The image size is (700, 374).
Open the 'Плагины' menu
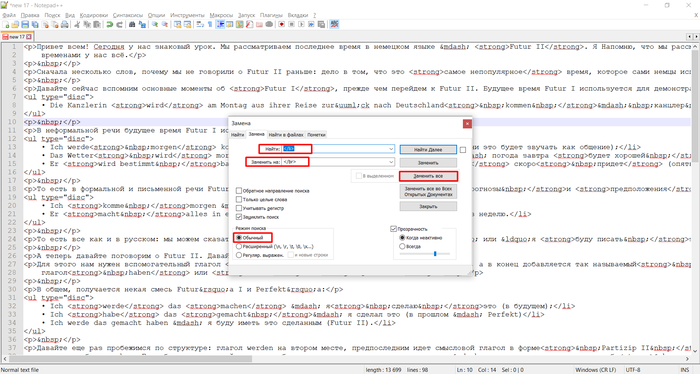pyautogui.click(x=271, y=15)
